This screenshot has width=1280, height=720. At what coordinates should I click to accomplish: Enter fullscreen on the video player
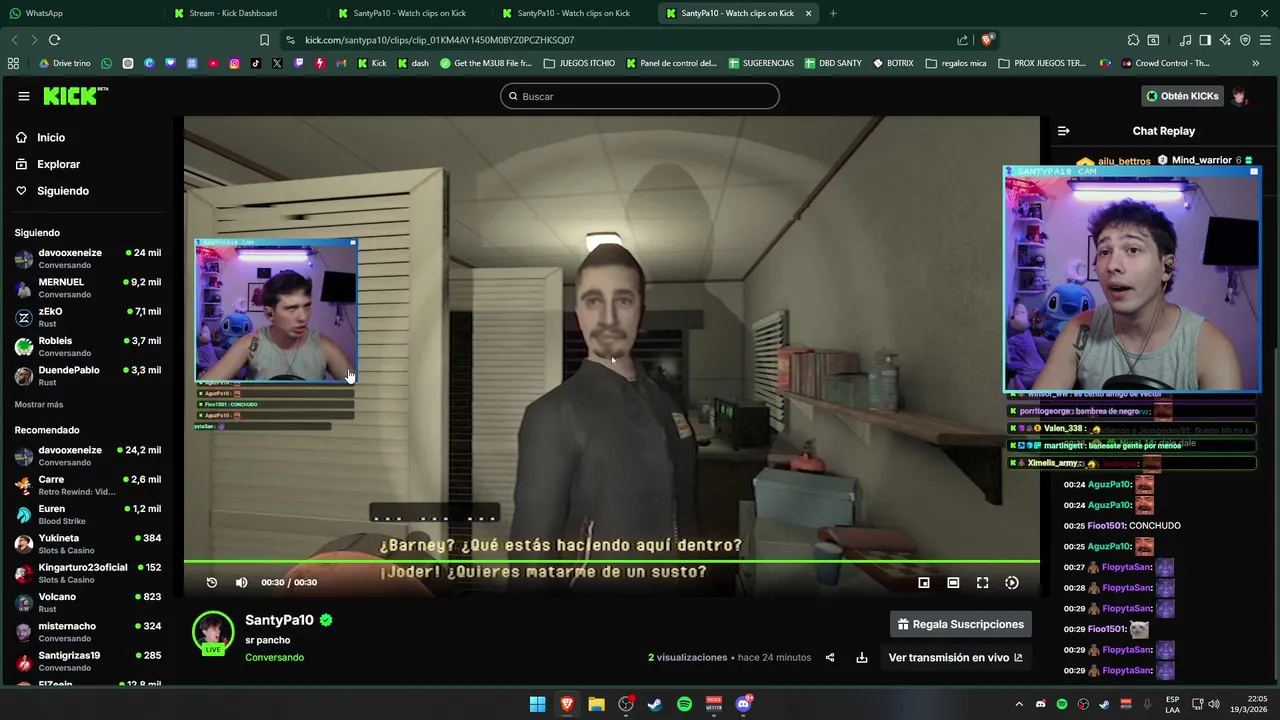[983, 582]
